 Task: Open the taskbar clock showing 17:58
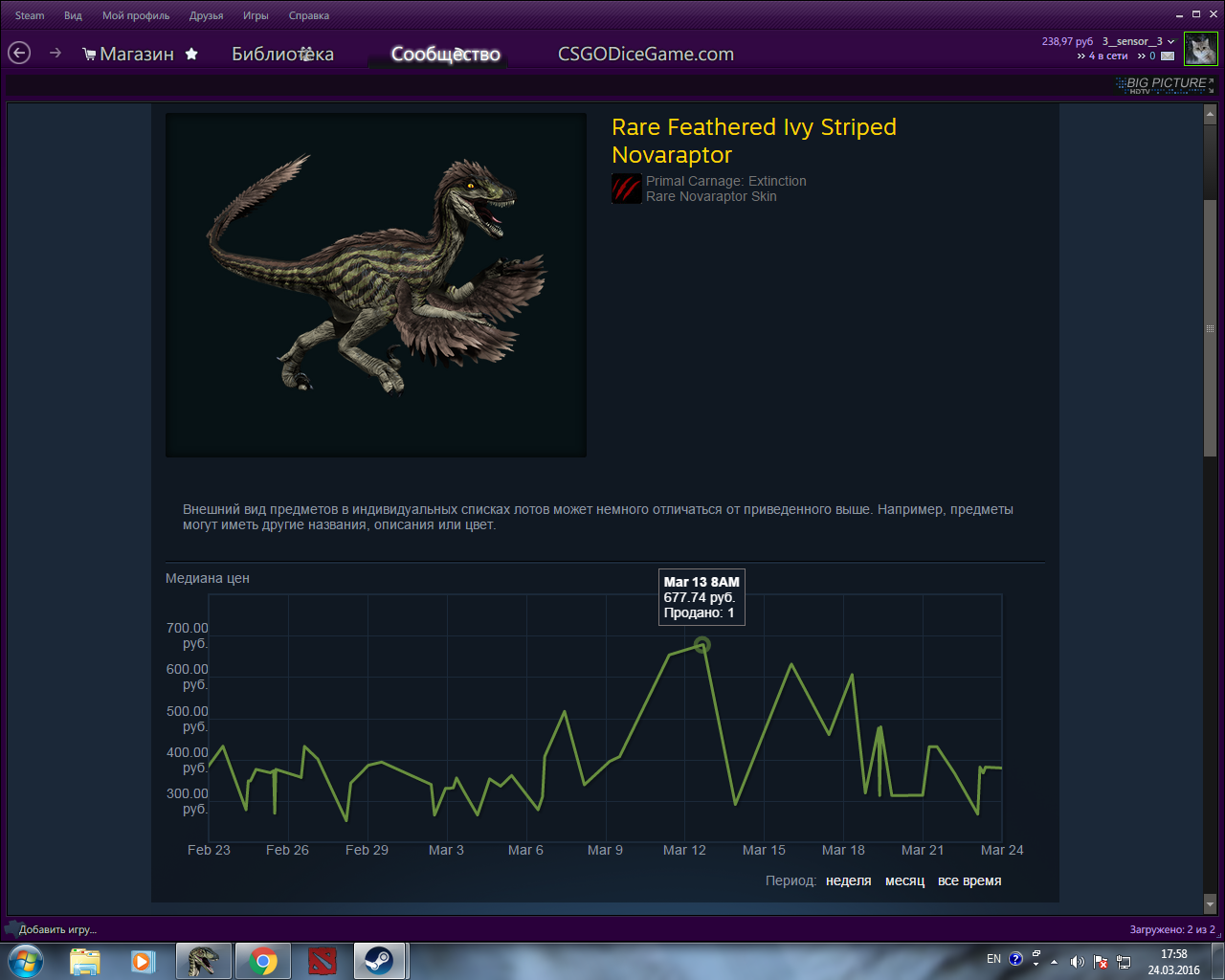click(1174, 962)
